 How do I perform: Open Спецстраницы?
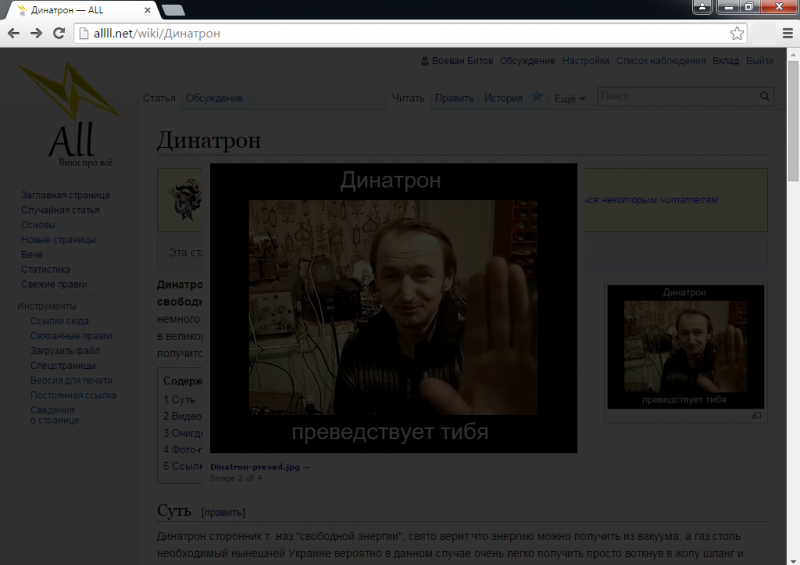coord(63,365)
